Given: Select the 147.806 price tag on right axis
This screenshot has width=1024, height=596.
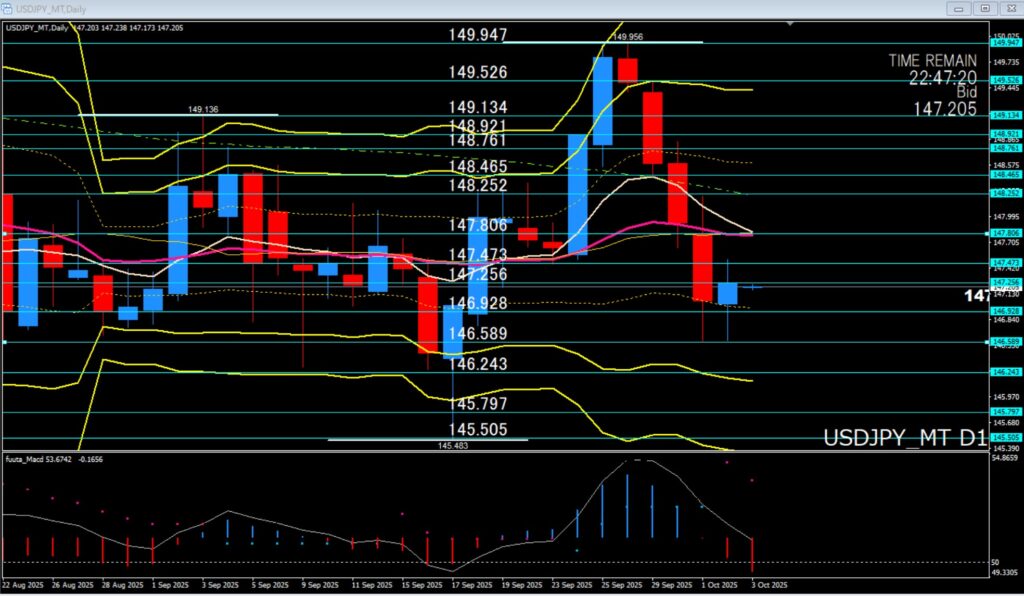Looking at the screenshot, I should pos(1005,233).
